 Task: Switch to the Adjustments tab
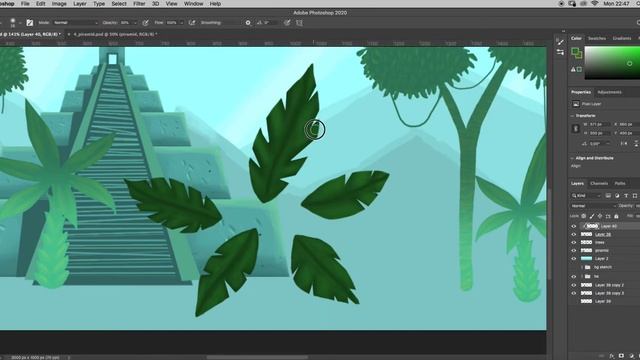tap(609, 92)
